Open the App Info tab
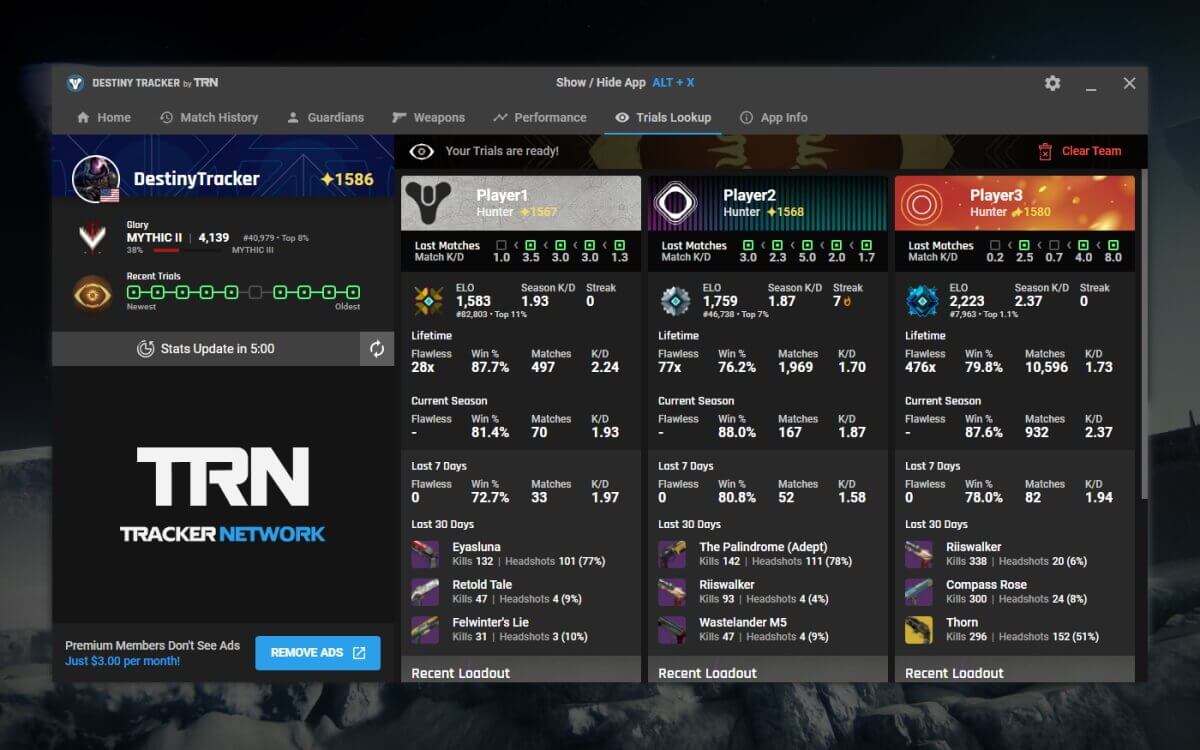Screen dimensions: 1200x750 coord(774,117)
